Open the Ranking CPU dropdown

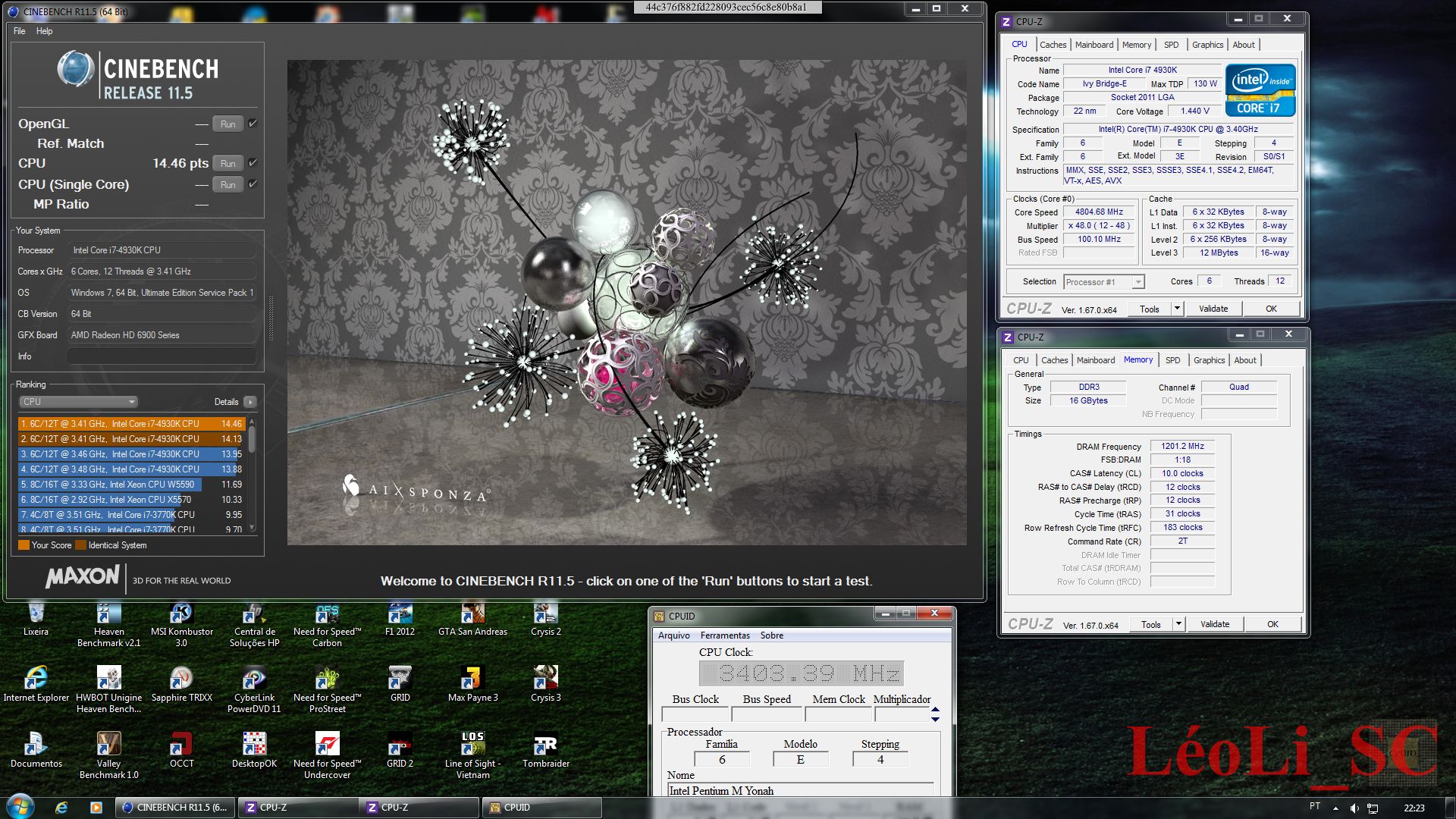coord(77,402)
